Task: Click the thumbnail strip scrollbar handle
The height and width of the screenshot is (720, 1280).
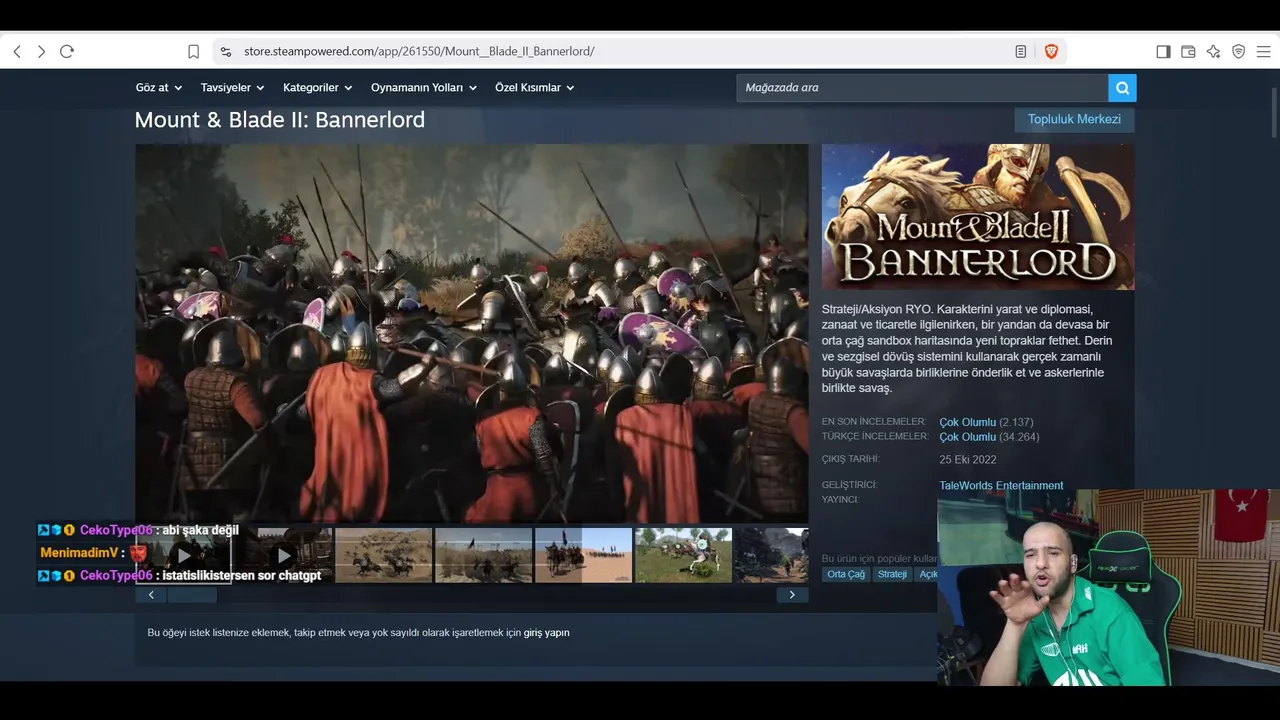Action: pyautogui.click(x=192, y=595)
